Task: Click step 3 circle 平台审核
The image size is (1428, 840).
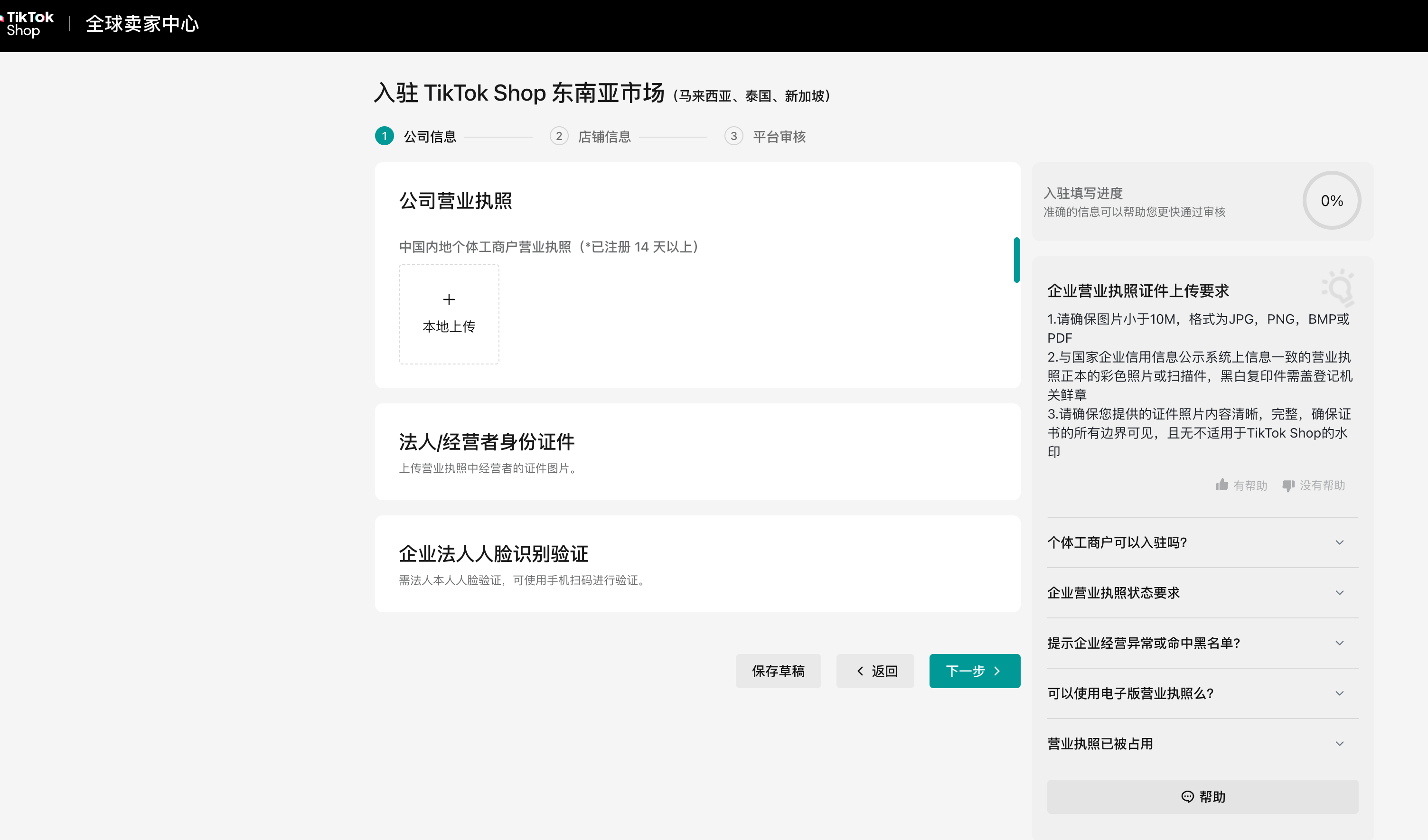Action: point(733,136)
